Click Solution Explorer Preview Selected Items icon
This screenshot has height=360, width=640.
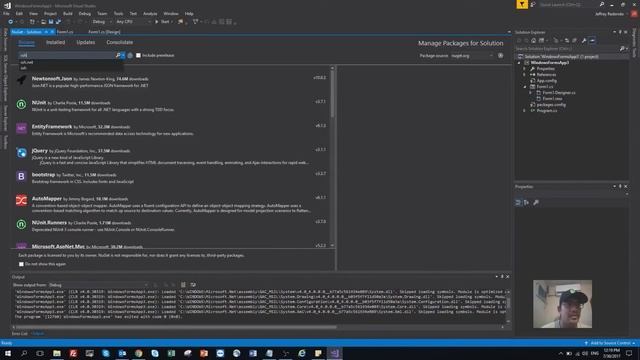pyautogui.click(x=592, y=40)
